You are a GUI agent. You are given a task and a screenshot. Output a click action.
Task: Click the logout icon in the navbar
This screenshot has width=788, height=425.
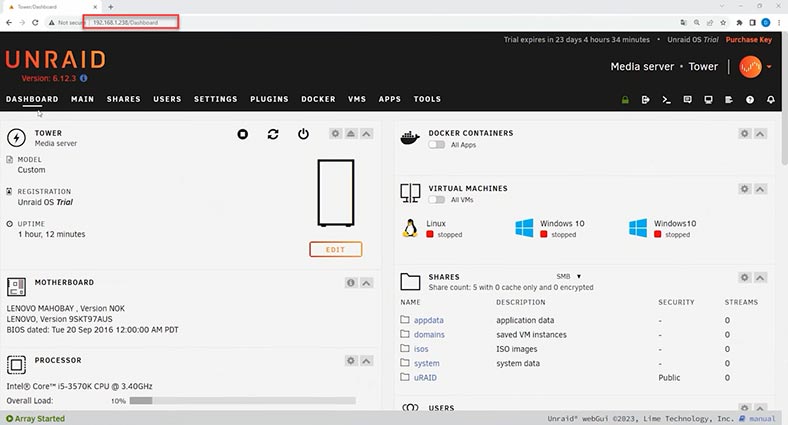click(x=646, y=99)
